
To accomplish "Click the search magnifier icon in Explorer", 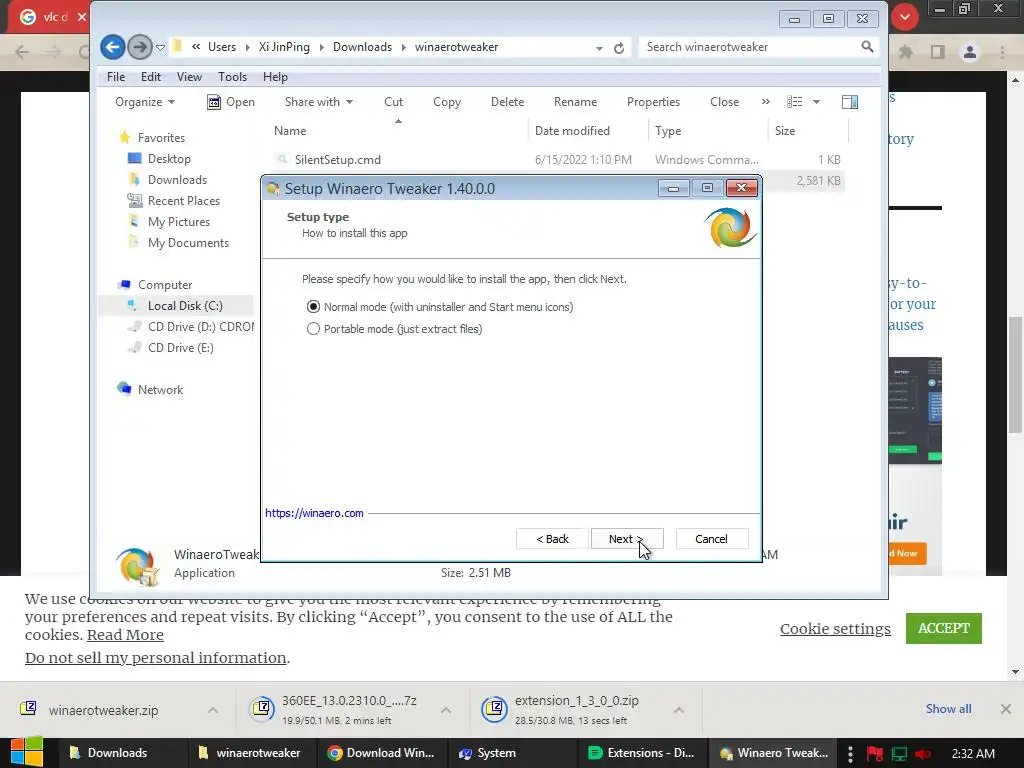I will pos(867,46).
